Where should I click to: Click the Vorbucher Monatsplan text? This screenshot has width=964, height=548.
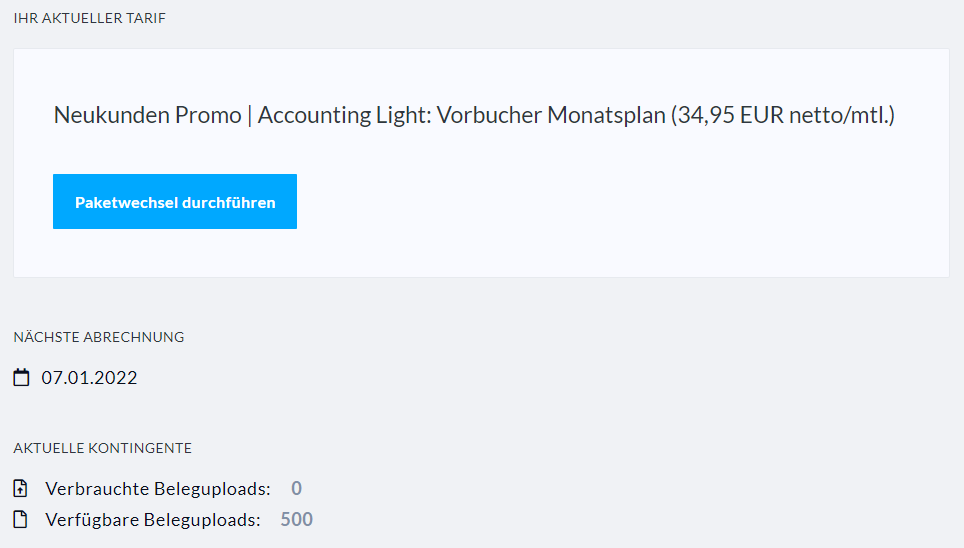tap(551, 115)
